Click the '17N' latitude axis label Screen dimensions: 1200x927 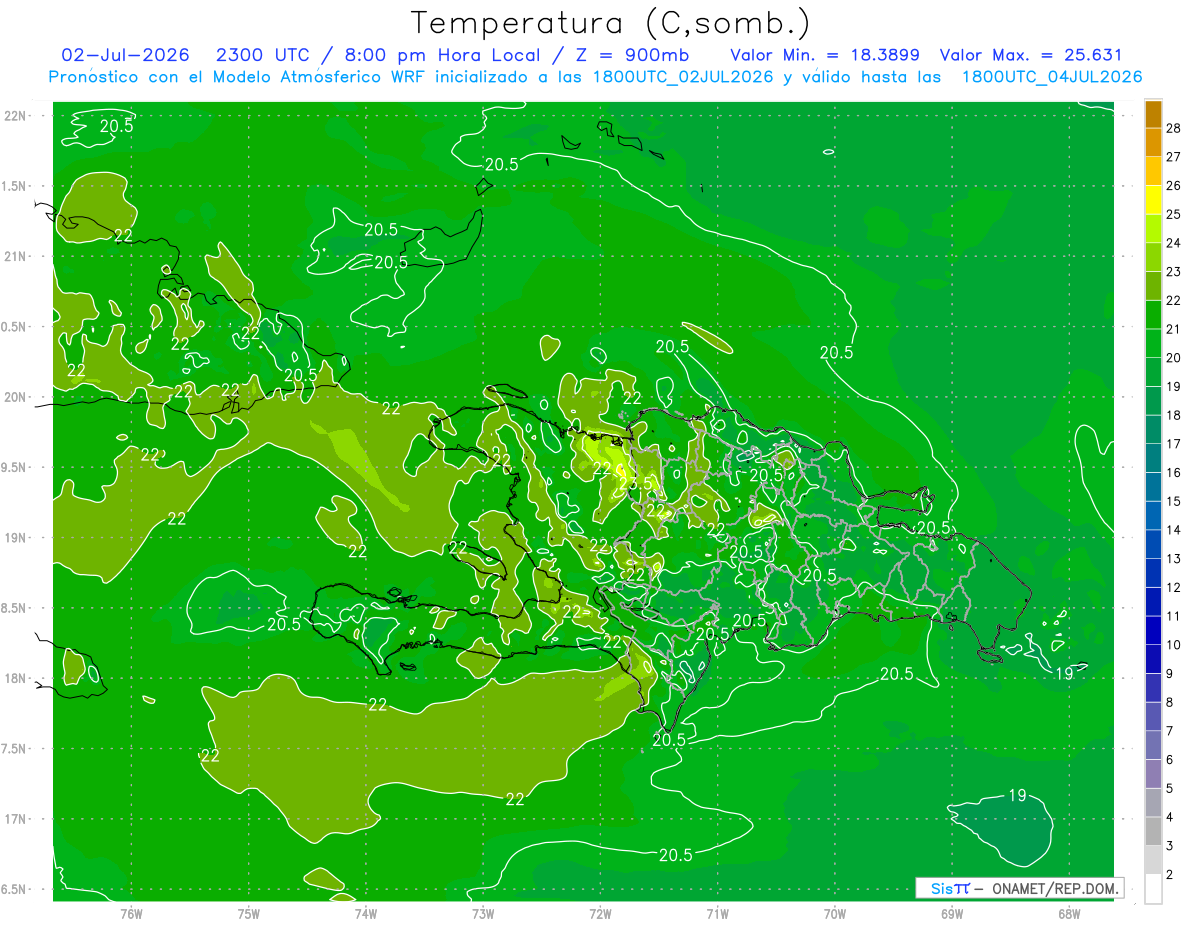pyautogui.click(x=16, y=819)
